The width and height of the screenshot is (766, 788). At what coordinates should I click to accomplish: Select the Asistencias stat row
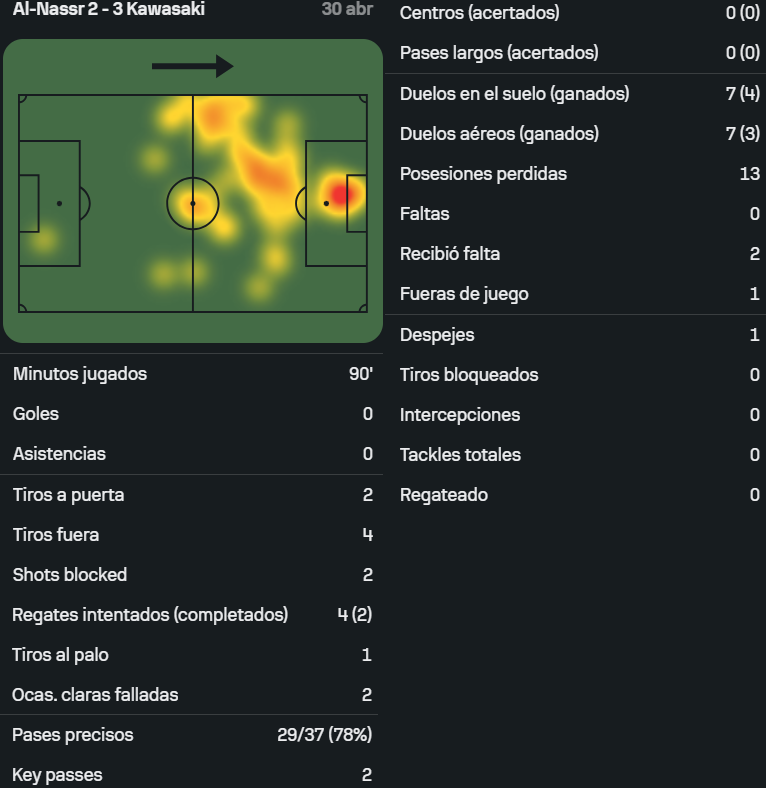[193, 454]
